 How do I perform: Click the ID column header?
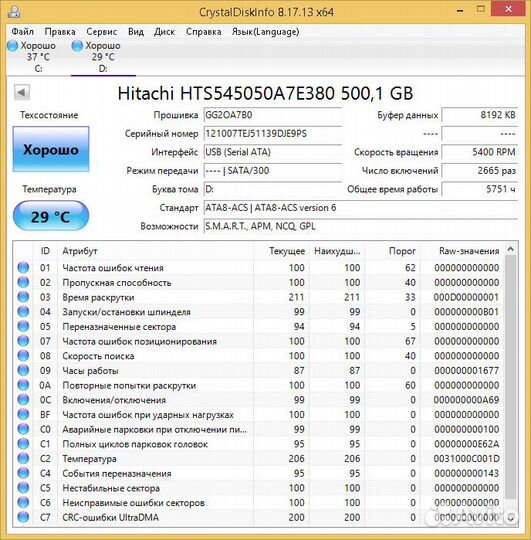(x=45, y=251)
